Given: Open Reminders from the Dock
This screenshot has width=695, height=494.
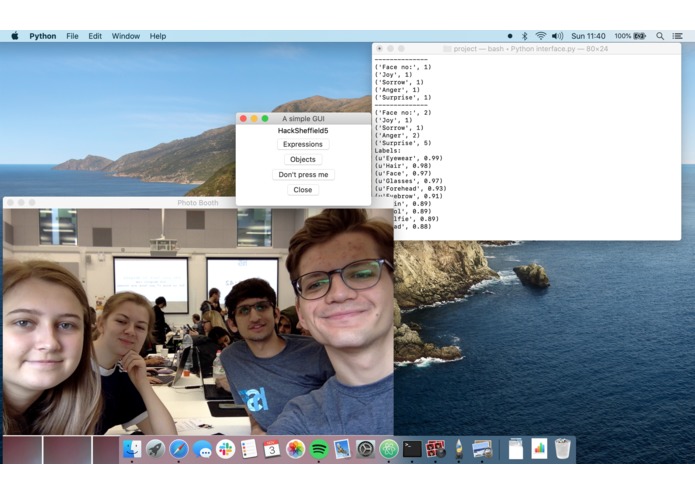Looking at the screenshot, I should (249, 449).
